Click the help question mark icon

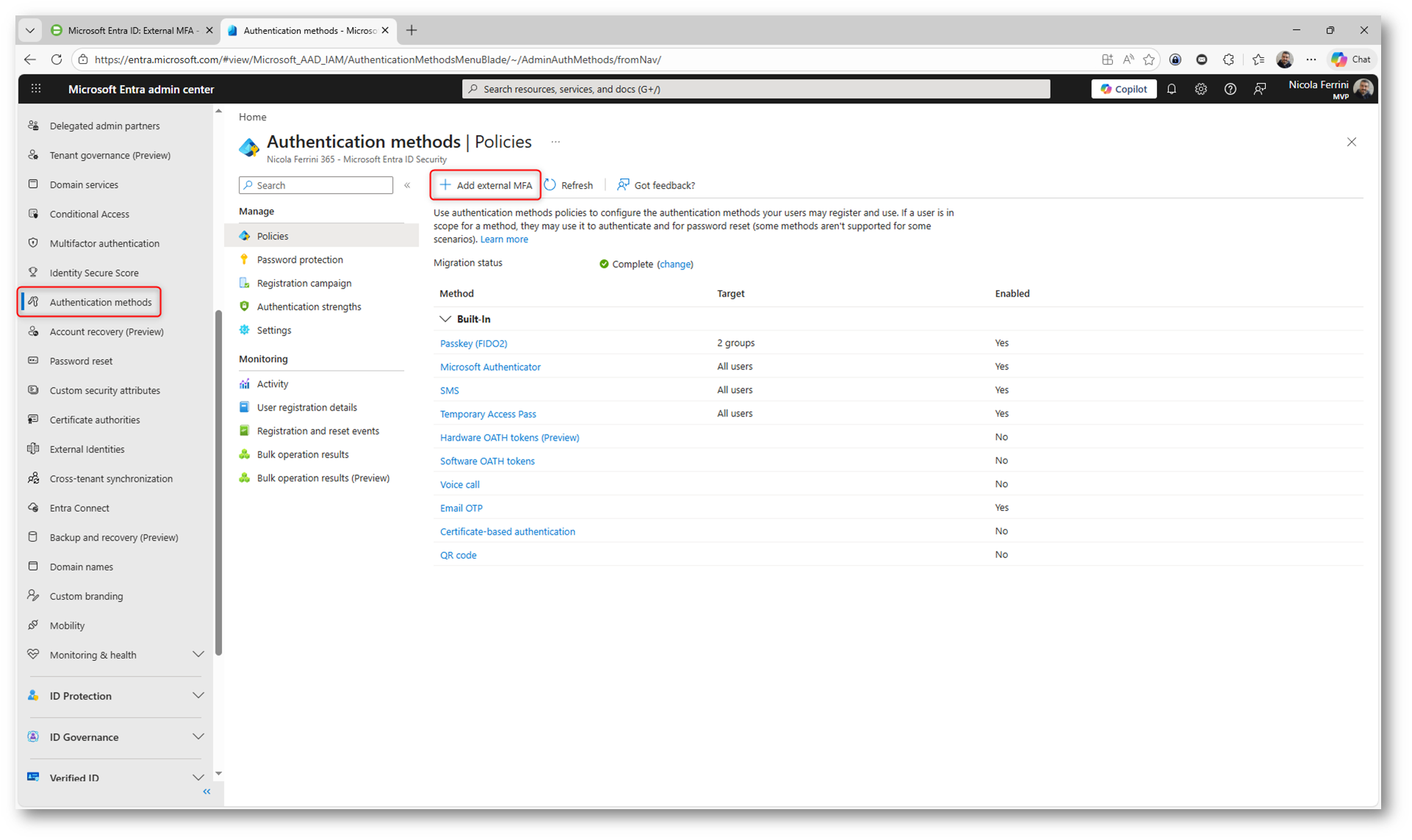1230,89
